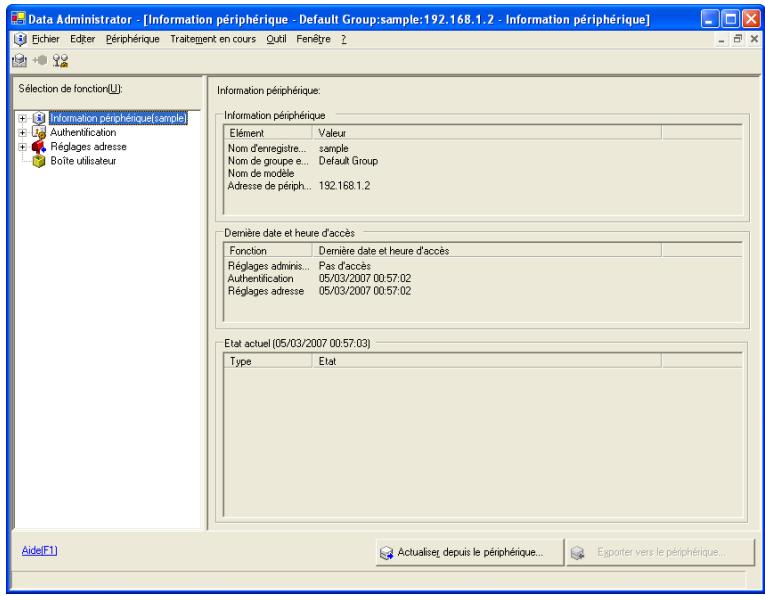Minimize the inner document window

[x=721, y=39]
